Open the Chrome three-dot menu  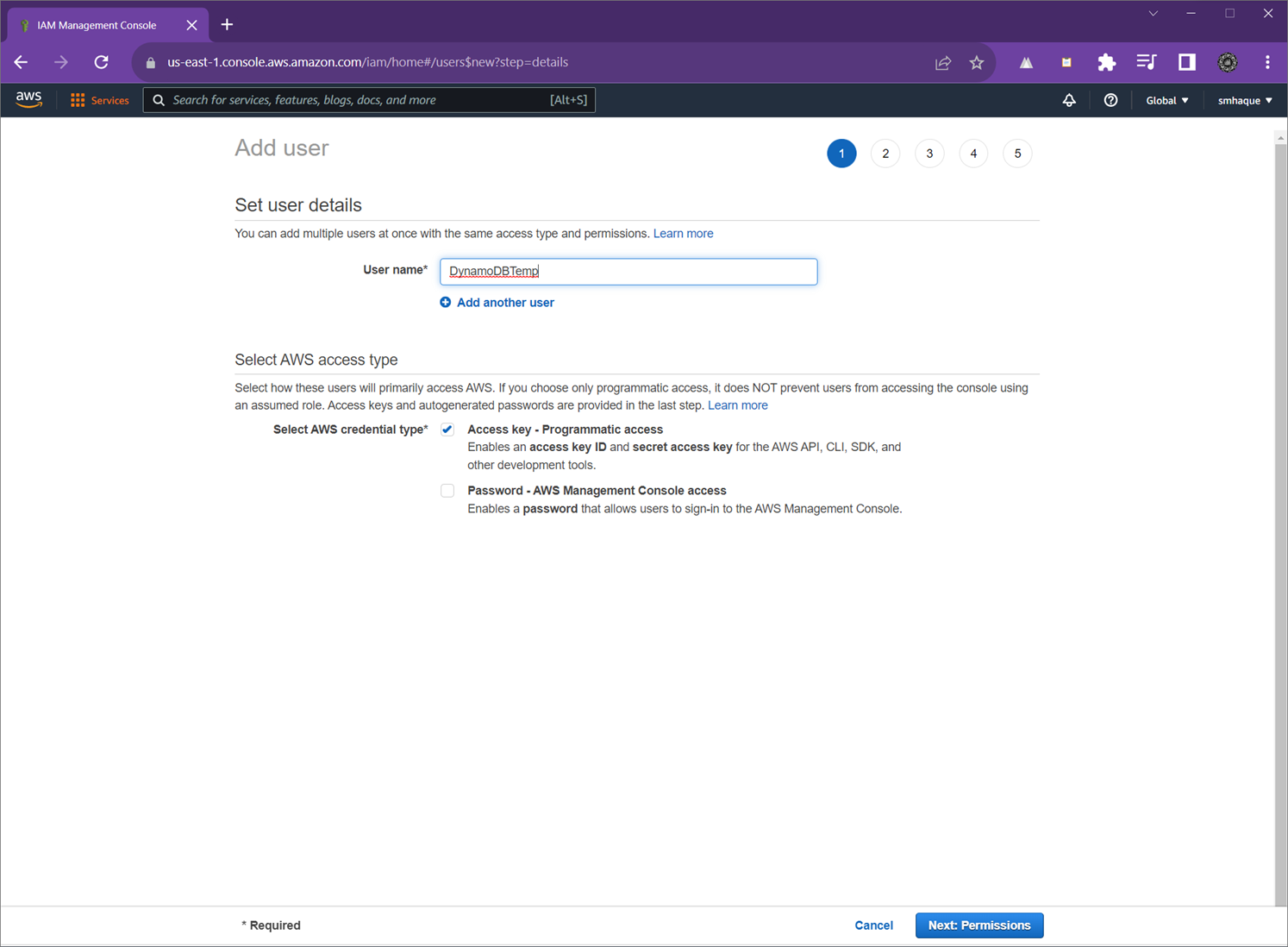[x=1267, y=62]
